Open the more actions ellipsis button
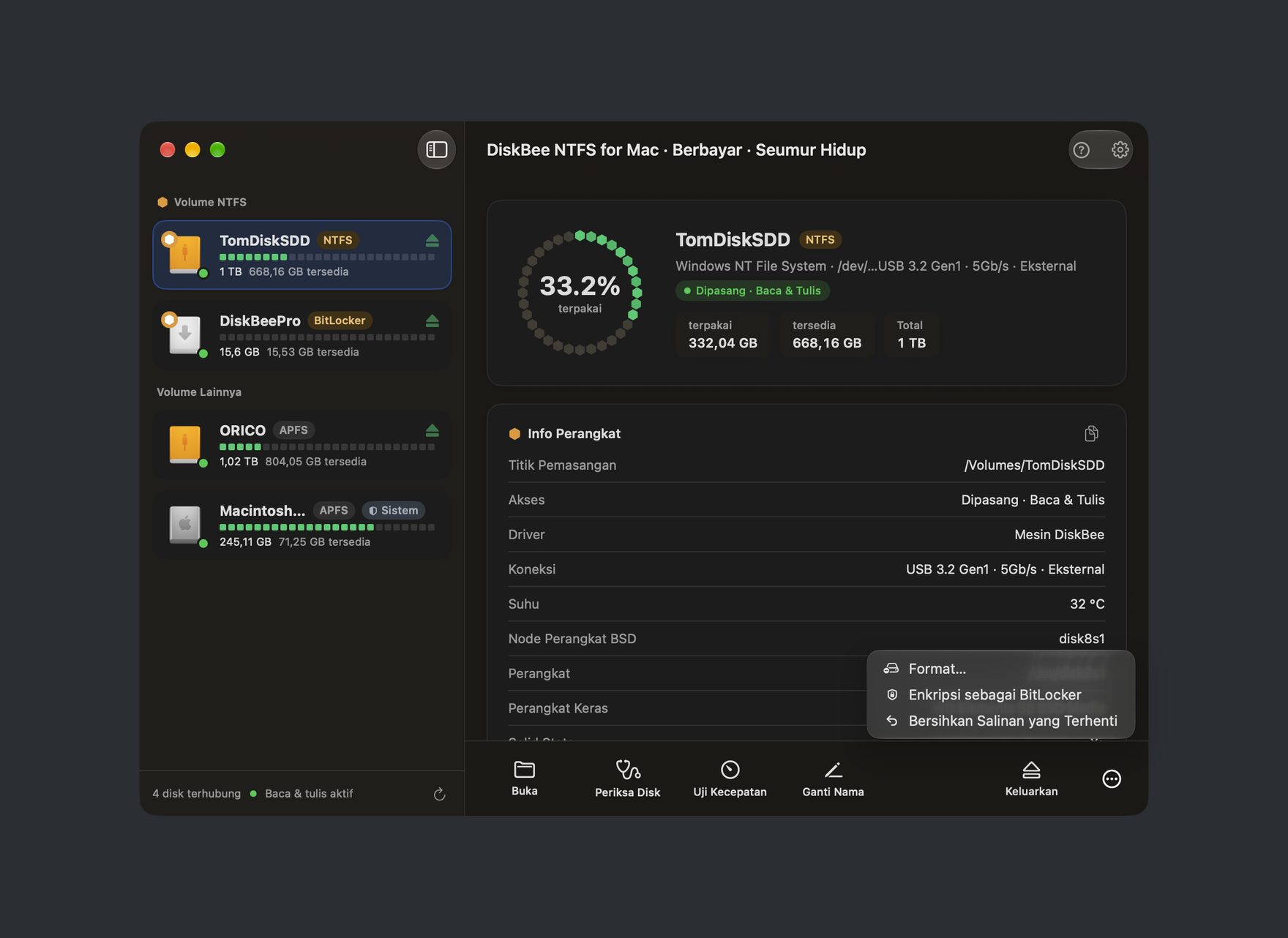The image size is (1288, 938). pos(1111,779)
